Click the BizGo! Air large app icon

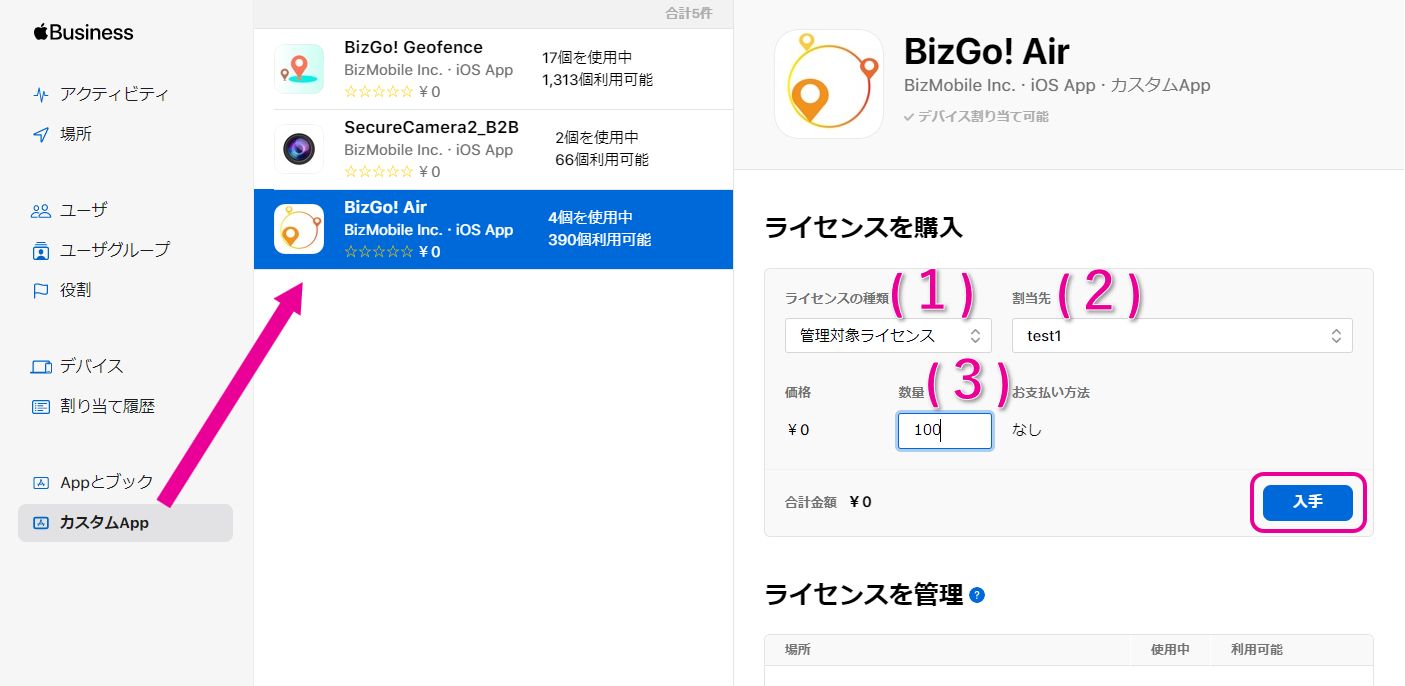tap(828, 83)
